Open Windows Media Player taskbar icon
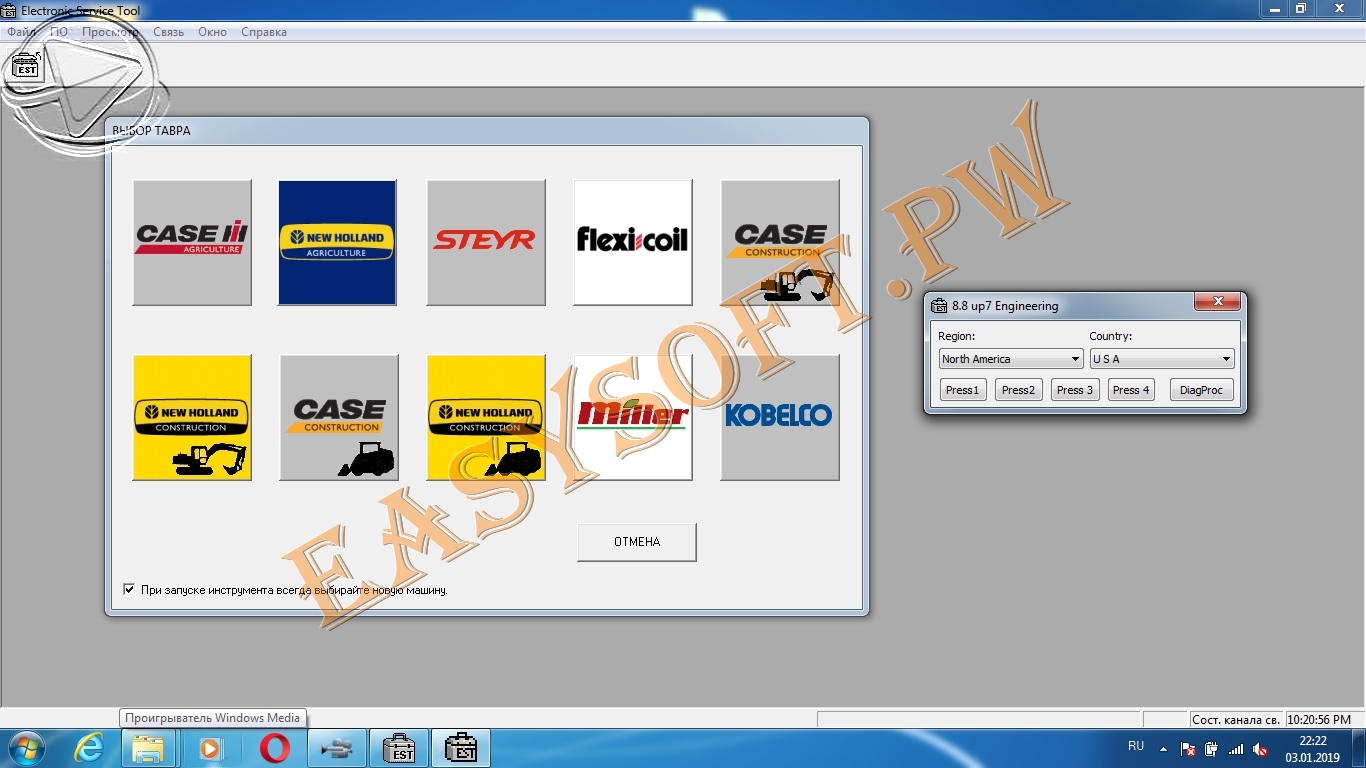Viewport: 1366px width, 768px height. pos(211,748)
